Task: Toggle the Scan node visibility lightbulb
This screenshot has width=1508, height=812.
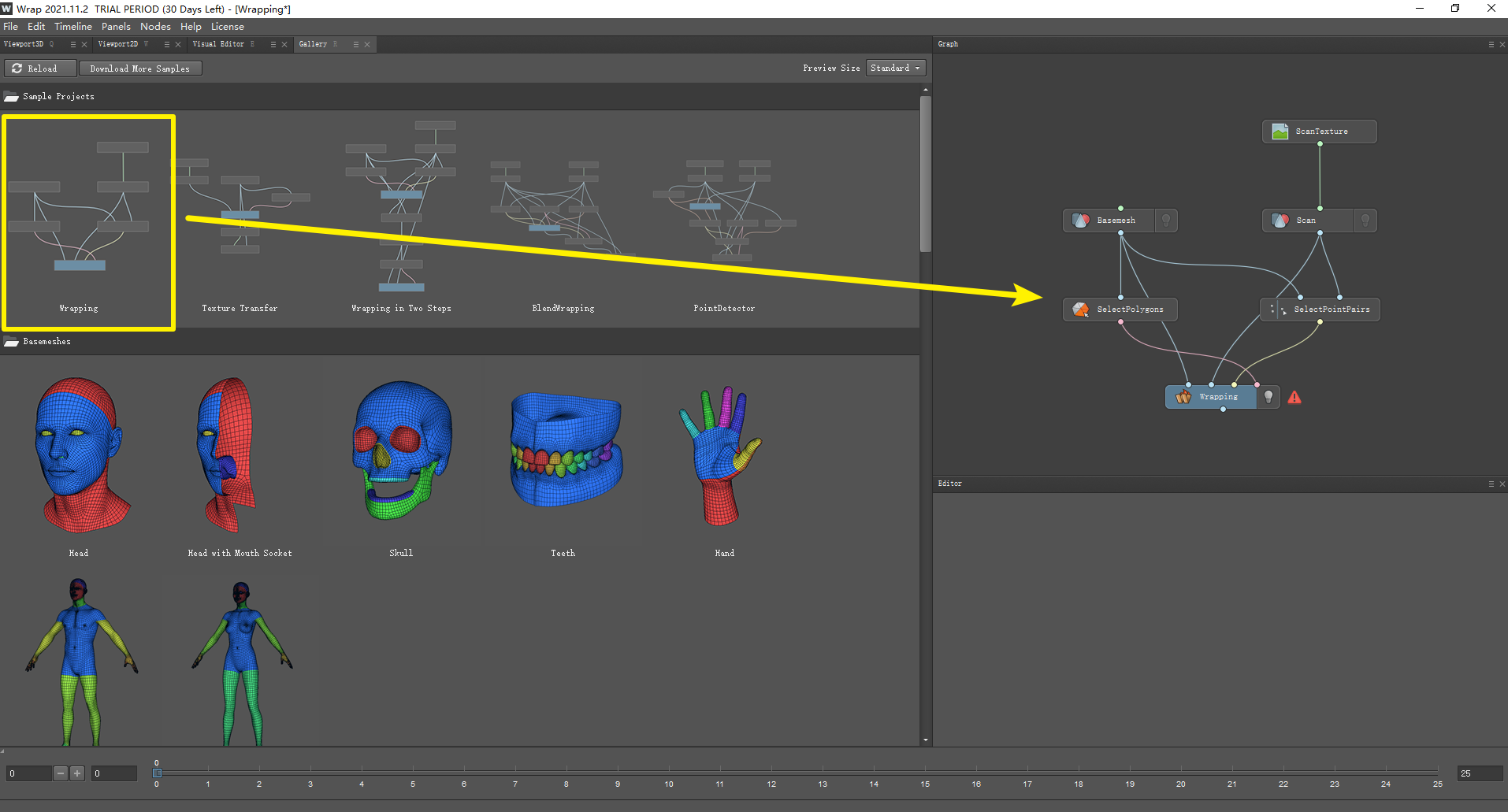Action: click(1365, 221)
